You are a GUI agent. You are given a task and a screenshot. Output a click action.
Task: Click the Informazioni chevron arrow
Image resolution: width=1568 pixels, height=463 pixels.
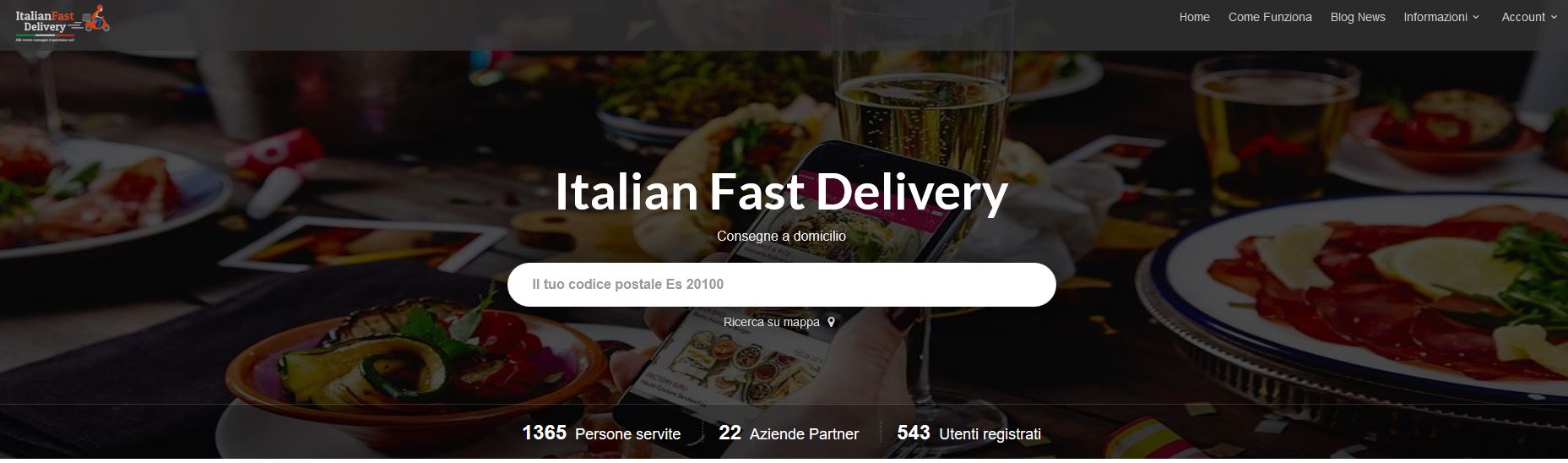tap(1475, 18)
